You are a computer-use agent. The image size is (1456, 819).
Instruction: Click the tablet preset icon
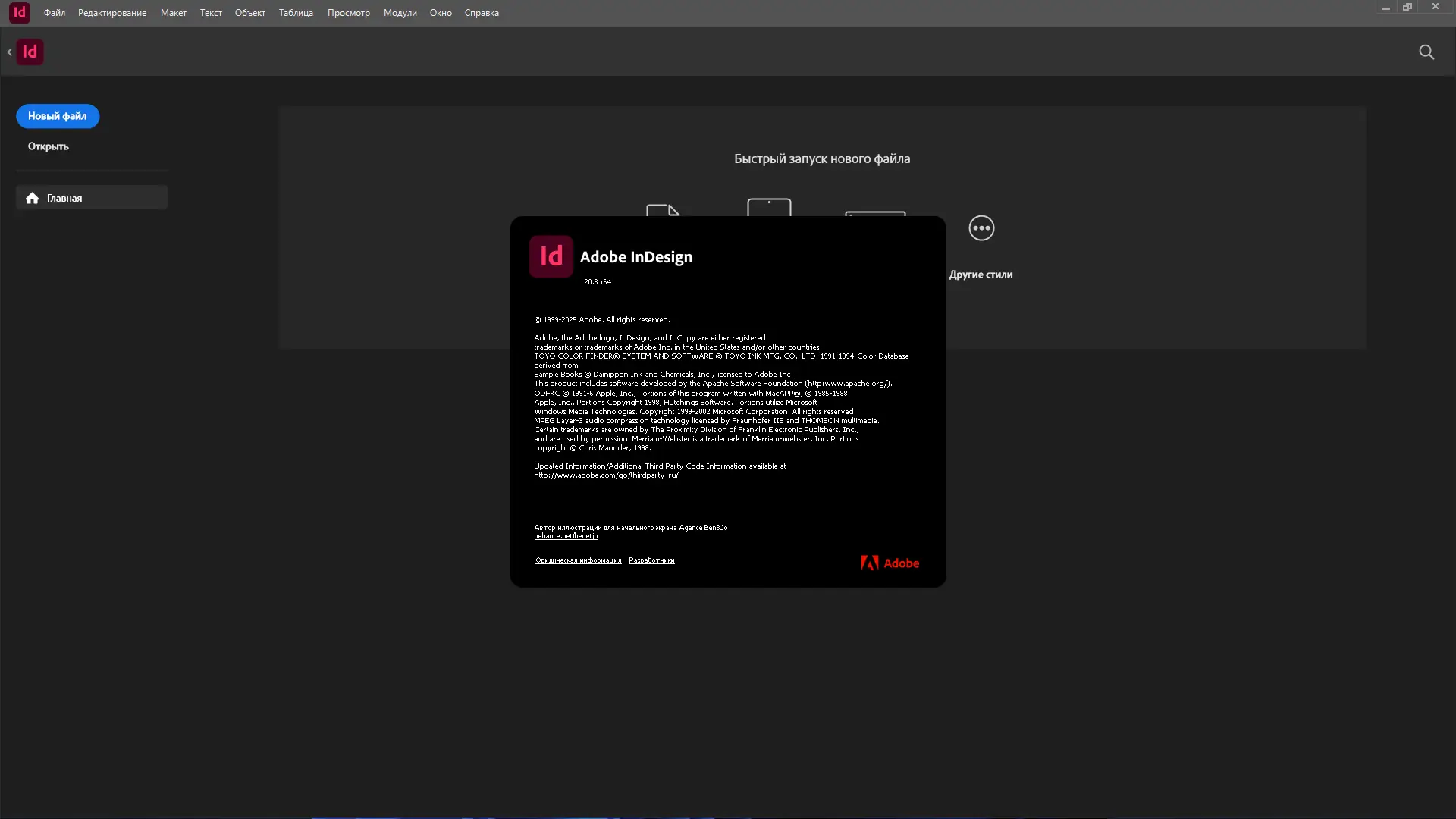tap(769, 207)
